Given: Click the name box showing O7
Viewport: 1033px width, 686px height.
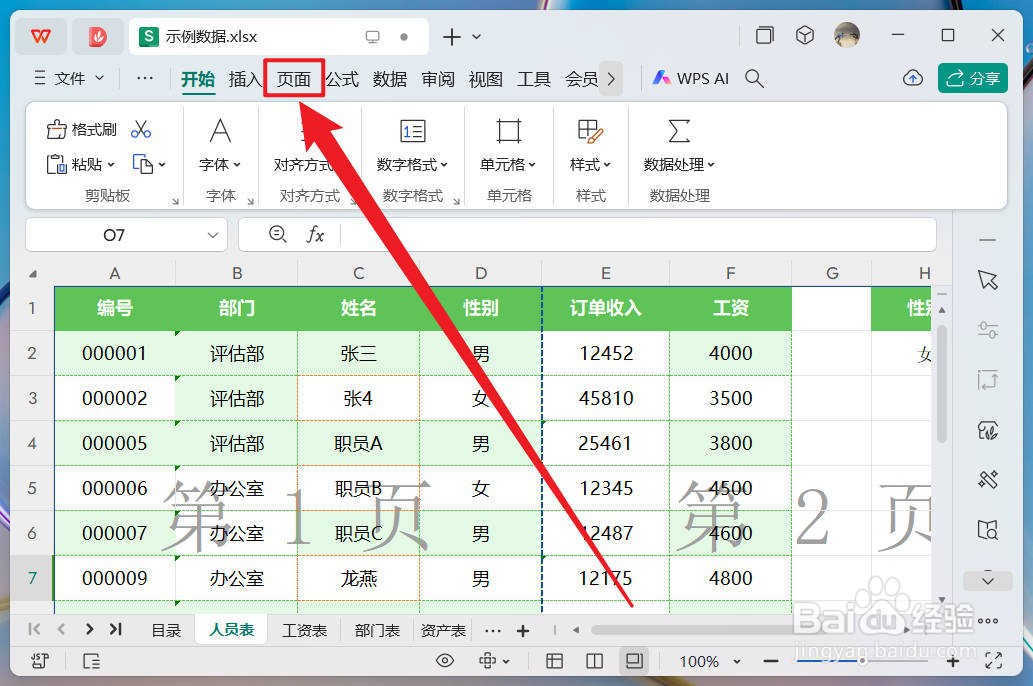Looking at the screenshot, I should (112, 234).
